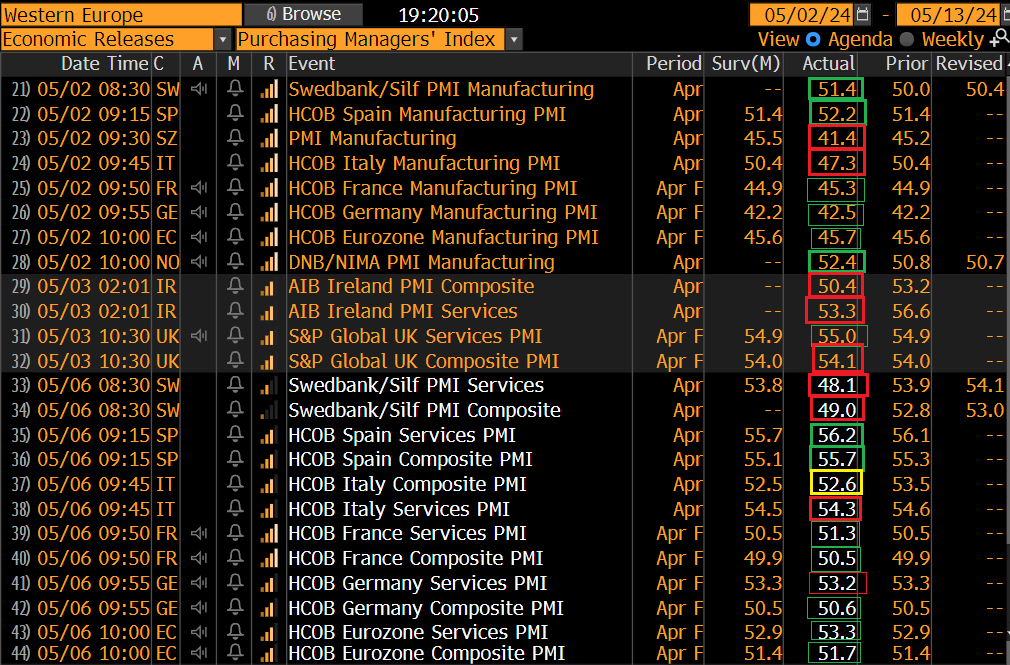Click the R relevance column header
The image size is (1010, 665).
click(269, 64)
